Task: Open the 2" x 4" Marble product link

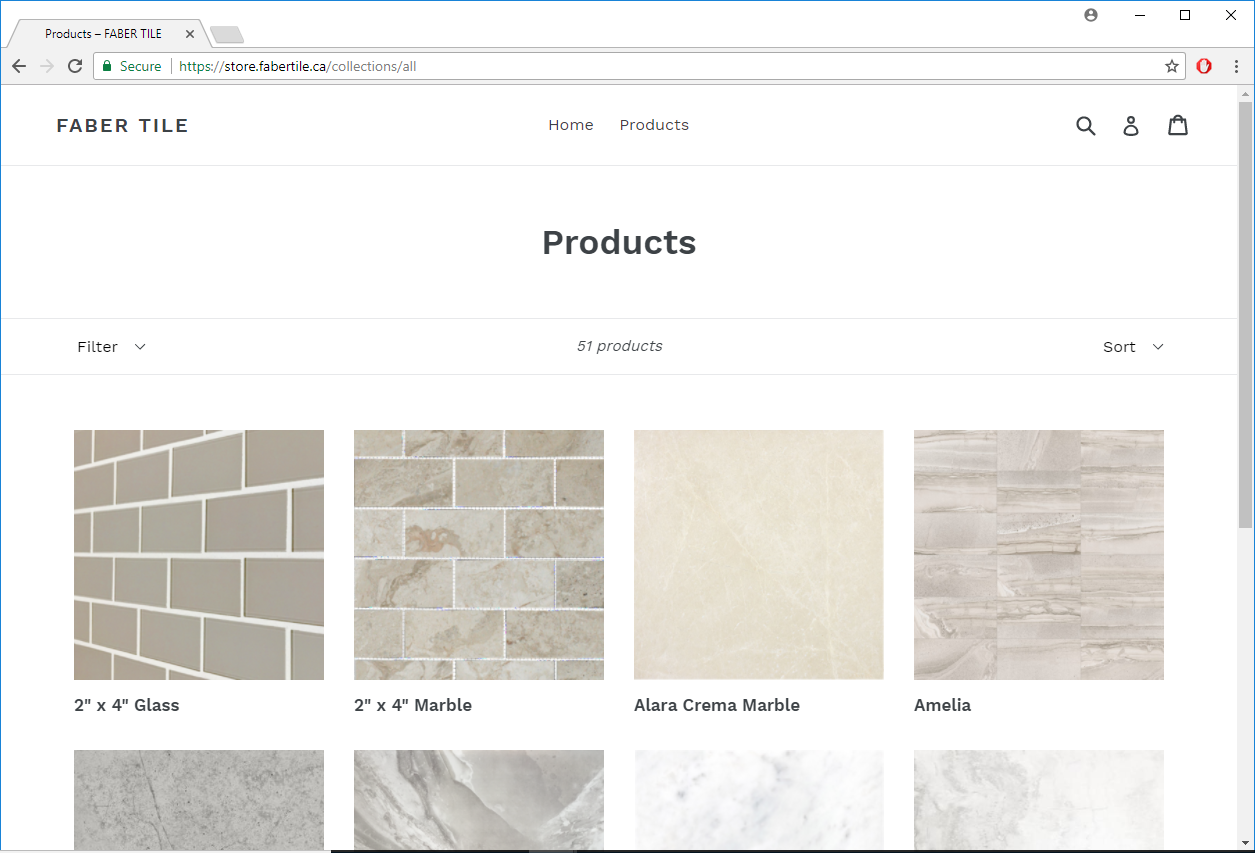Action: pos(413,705)
